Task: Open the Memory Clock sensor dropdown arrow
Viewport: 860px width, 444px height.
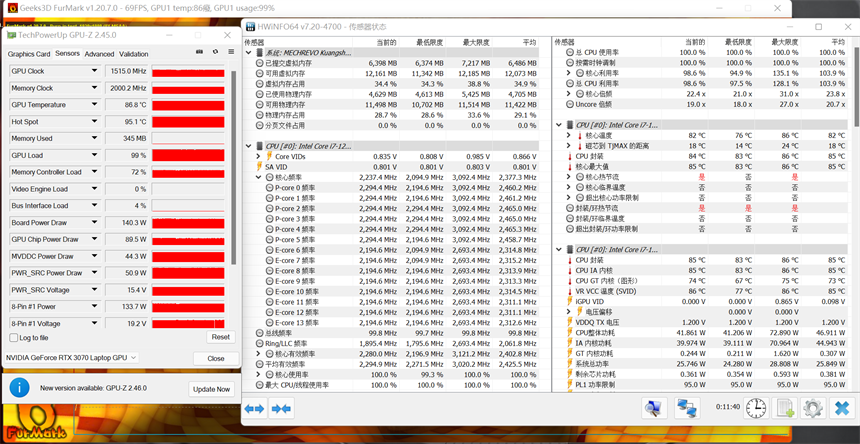Action: tap(94, 88)
